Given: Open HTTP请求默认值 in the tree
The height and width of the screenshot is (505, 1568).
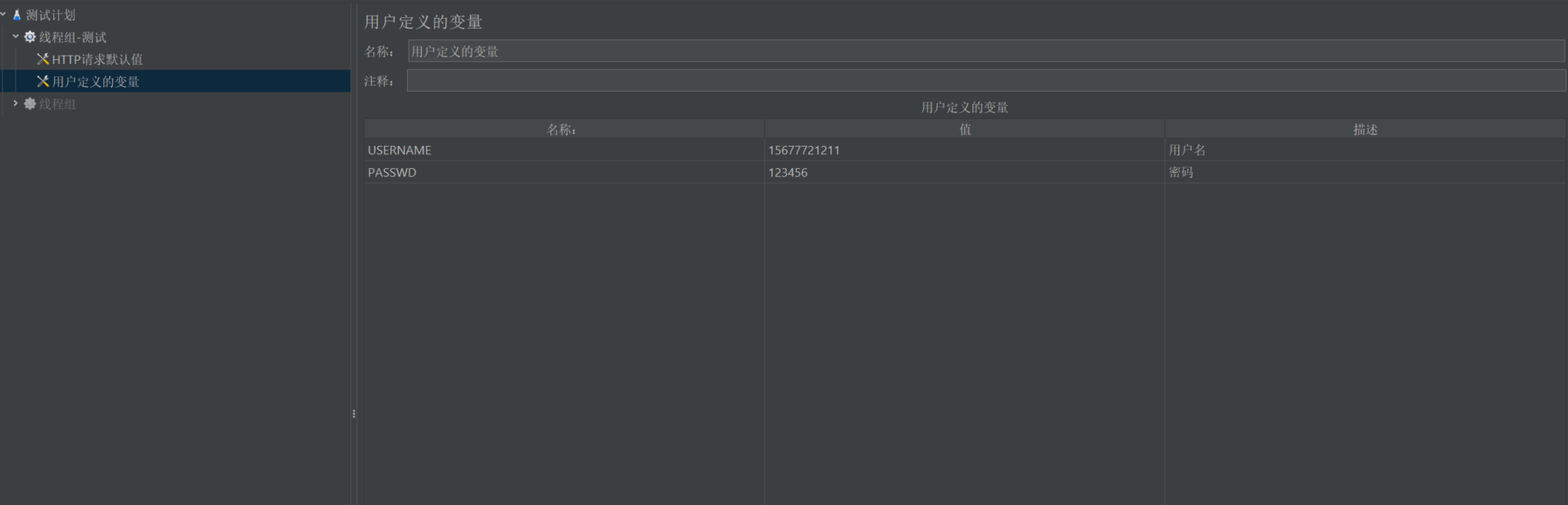Looking at the screenshot, I should click(97, 59).
